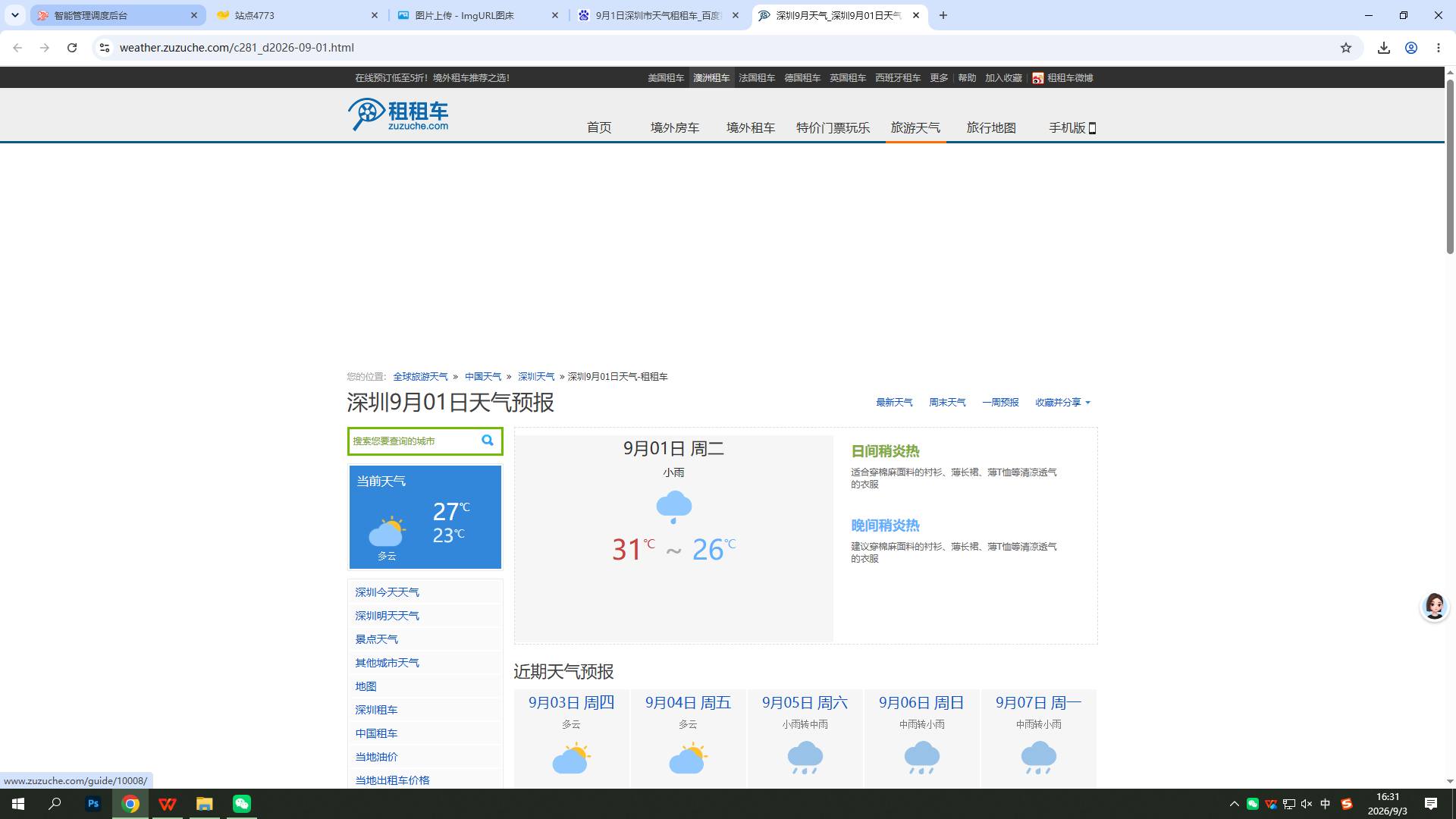Image resolution: width=1456 pixels, height=819 pixels.
Task: Click the 9月06日 周日 forecast heading
Action: pyautogui.click(x=921, y=703)
